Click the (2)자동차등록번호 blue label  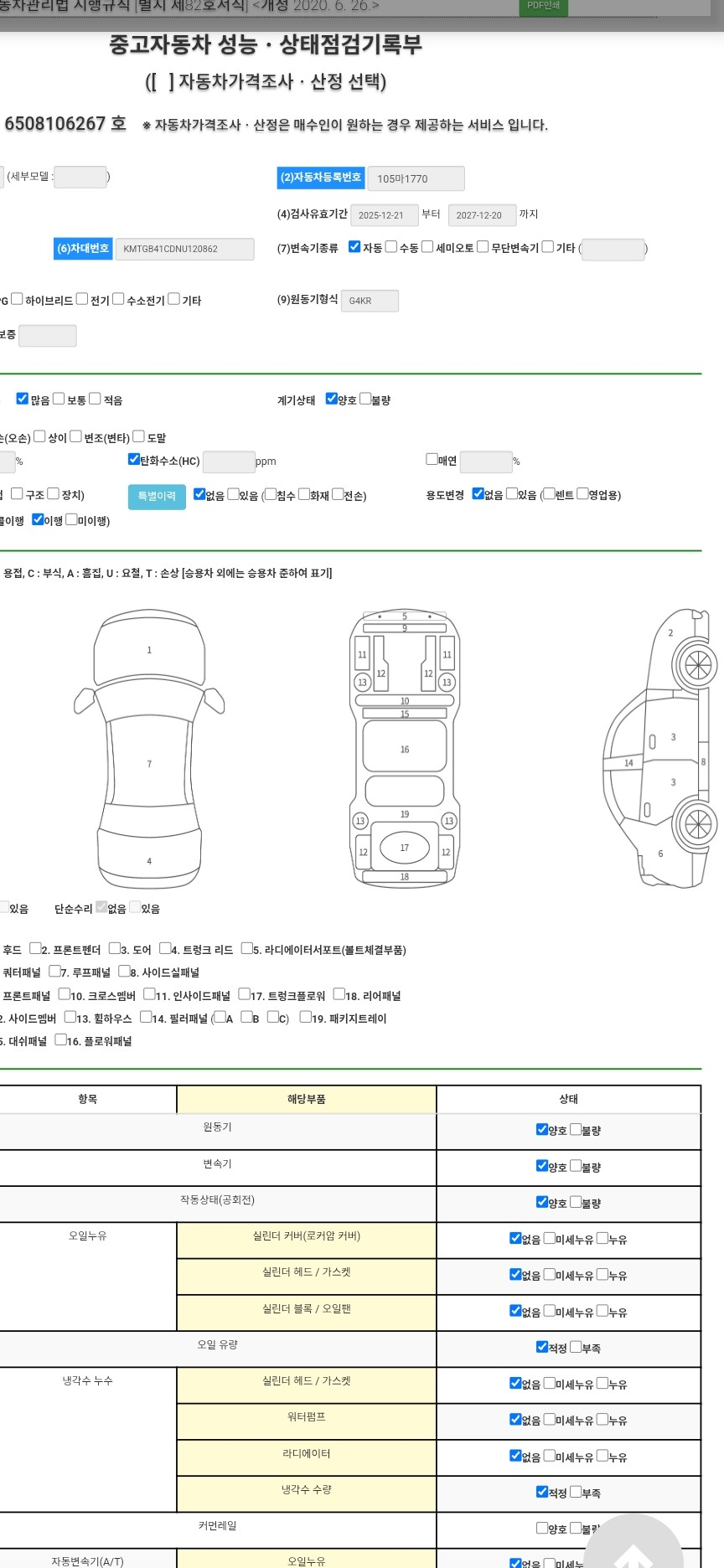click(x=320, y=178)
